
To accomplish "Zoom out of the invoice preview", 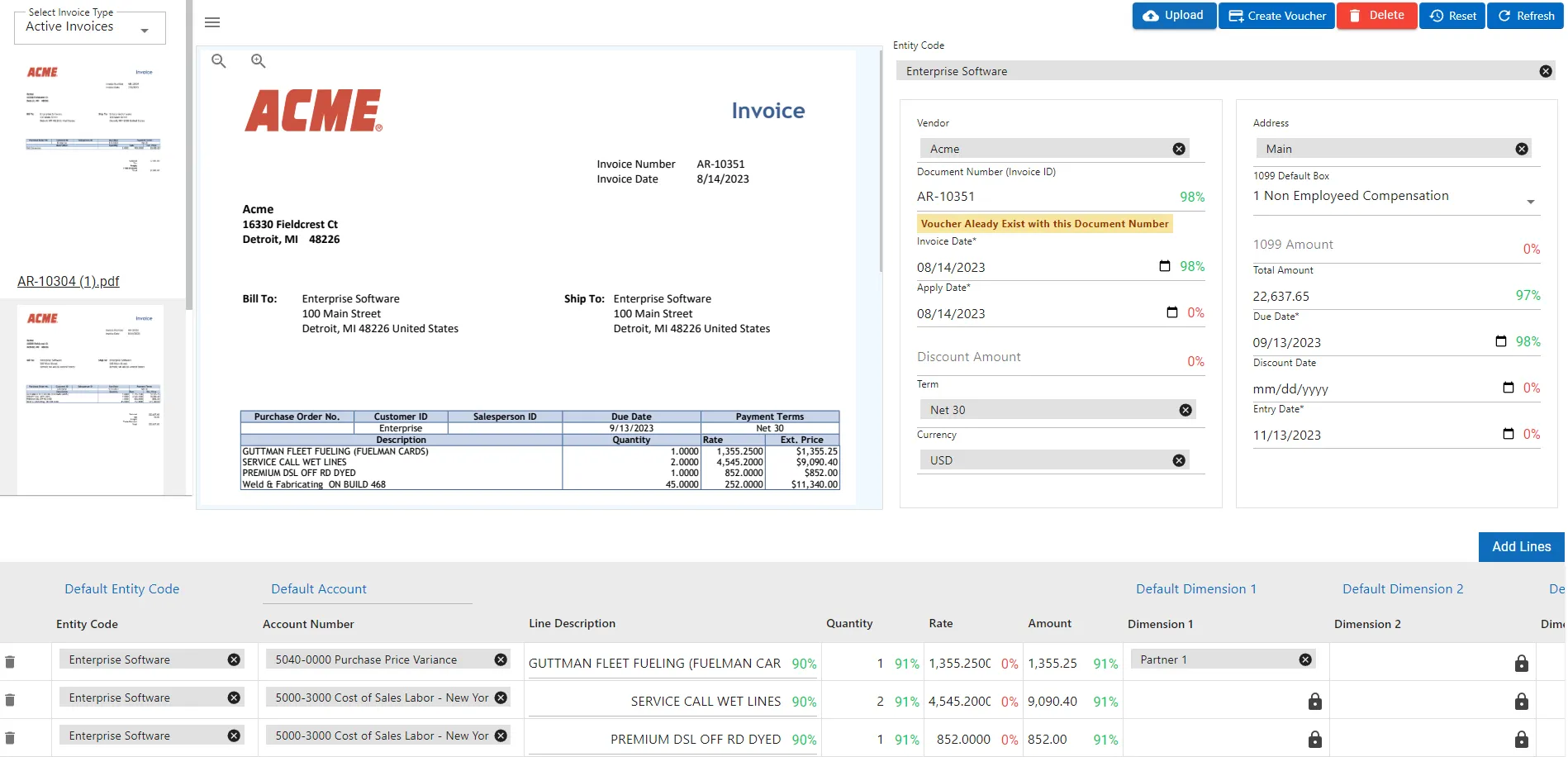I will [219, 61].
